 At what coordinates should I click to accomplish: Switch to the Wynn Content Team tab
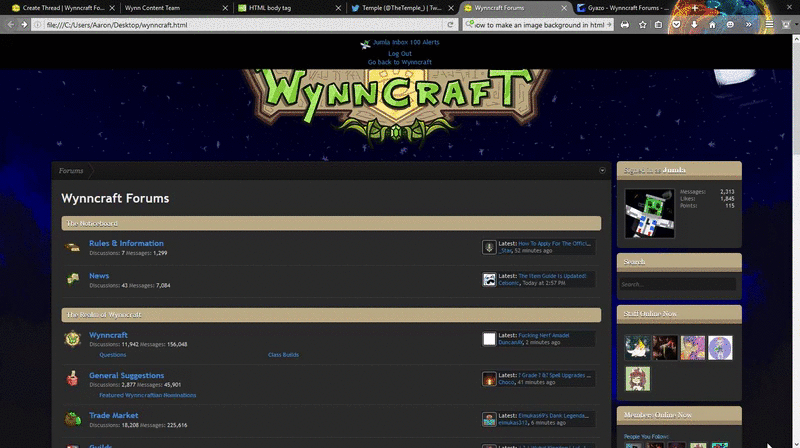coord(174,8)
